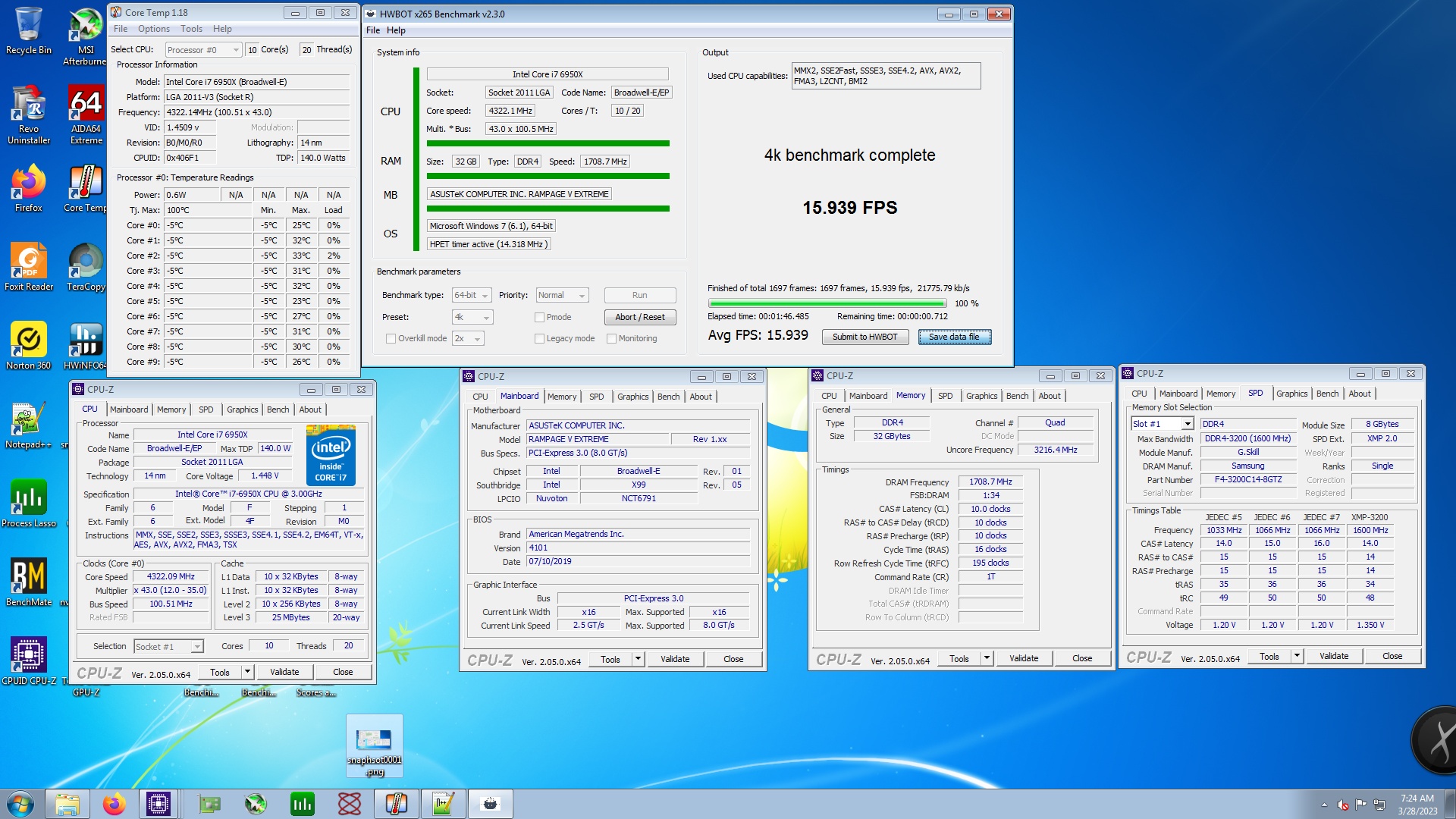Open Overkill 2x multiplier dropdown
Viewport: 1456px width, 819px height.
(x=468, y=339)
